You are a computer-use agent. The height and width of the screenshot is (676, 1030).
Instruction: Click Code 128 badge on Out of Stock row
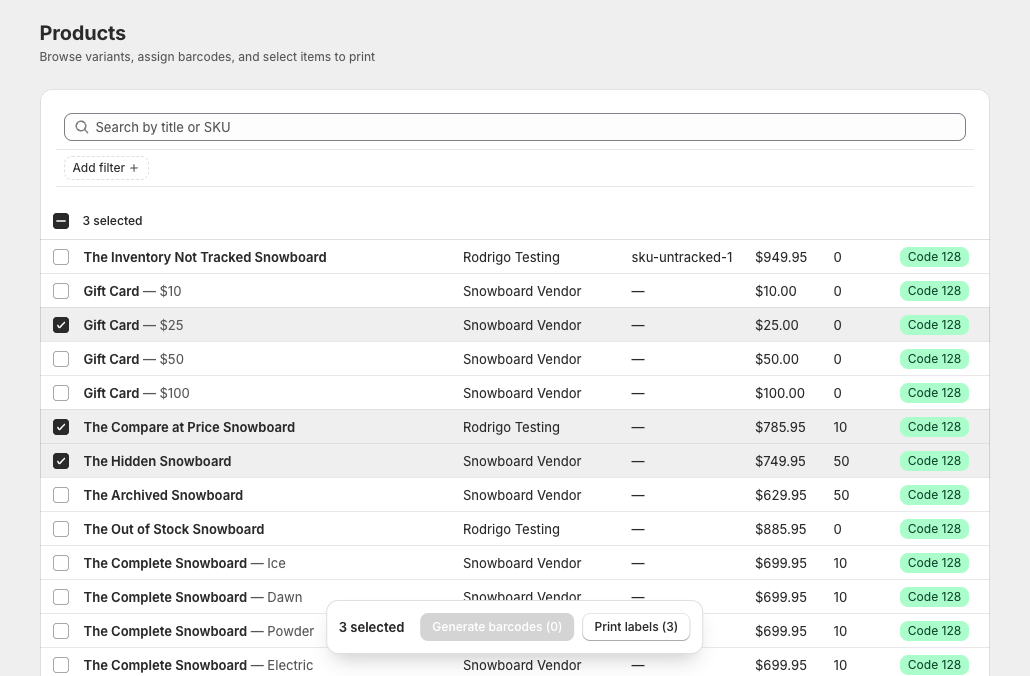tap(934, 529)
